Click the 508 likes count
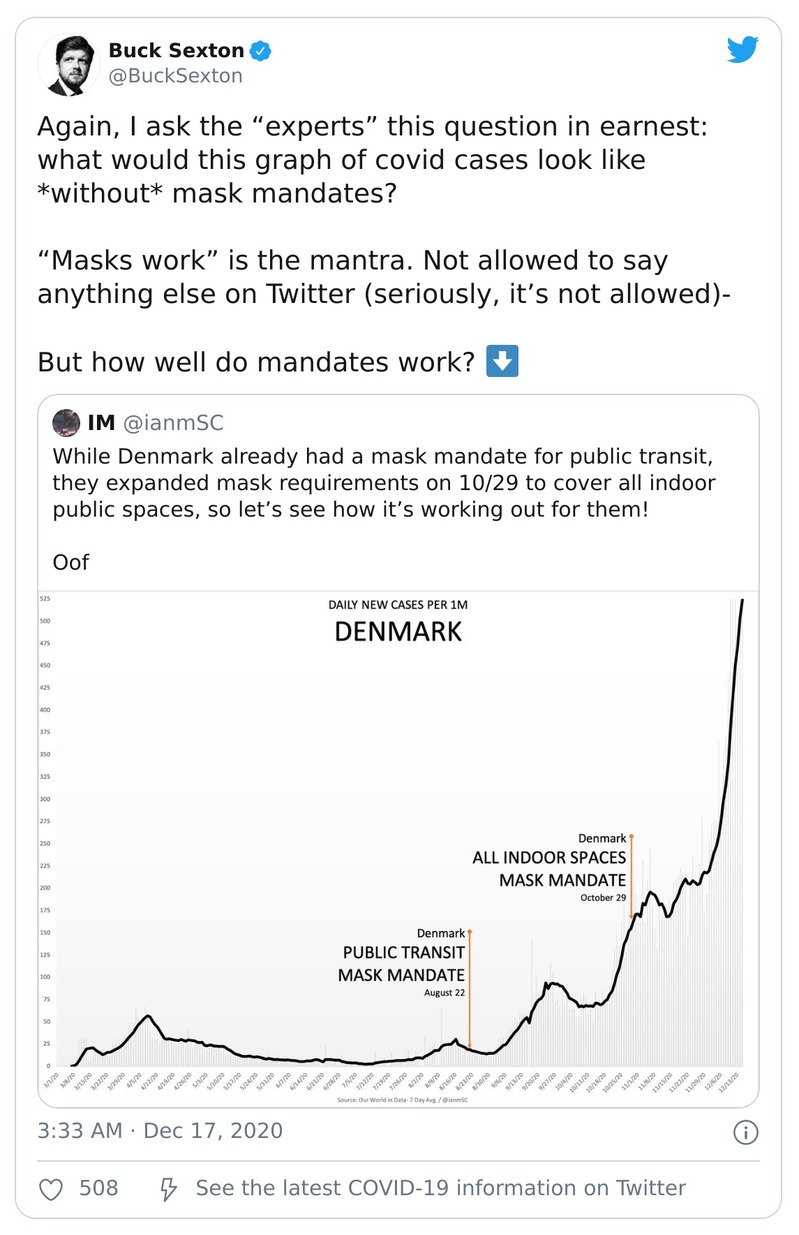The image size is (799, 1235). click(98, 1188)
